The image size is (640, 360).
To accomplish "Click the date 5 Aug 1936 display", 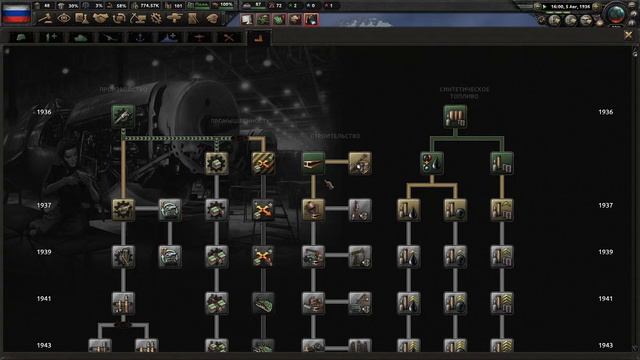I will 570,7.
